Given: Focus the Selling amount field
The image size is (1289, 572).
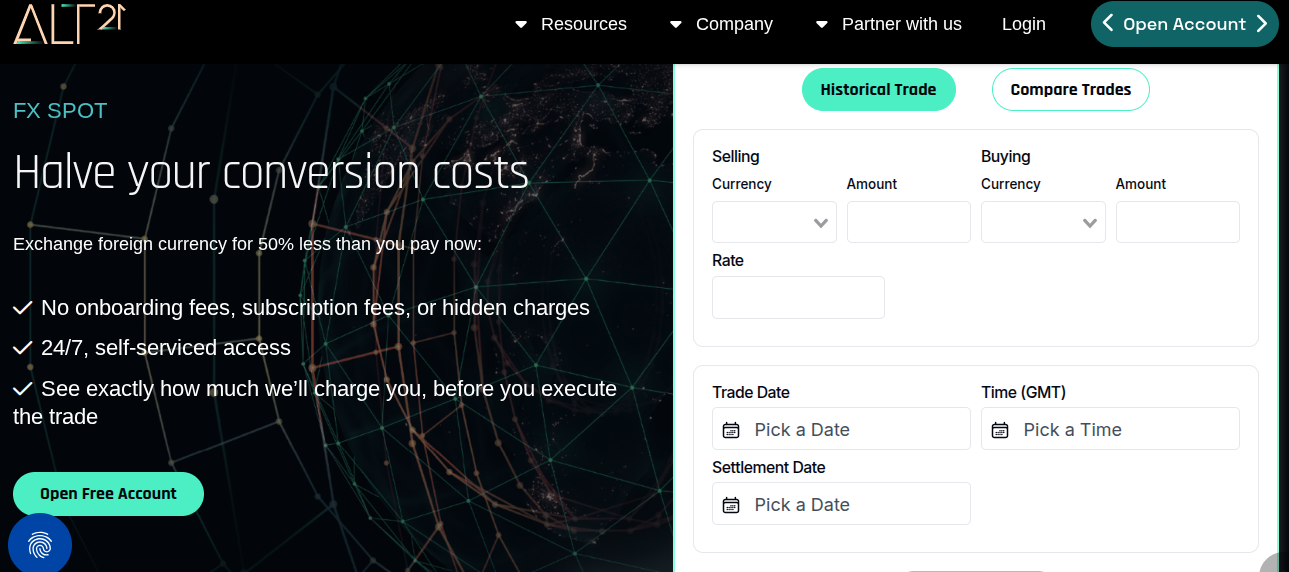Looking at the screenshot, I should click(908, 222).
